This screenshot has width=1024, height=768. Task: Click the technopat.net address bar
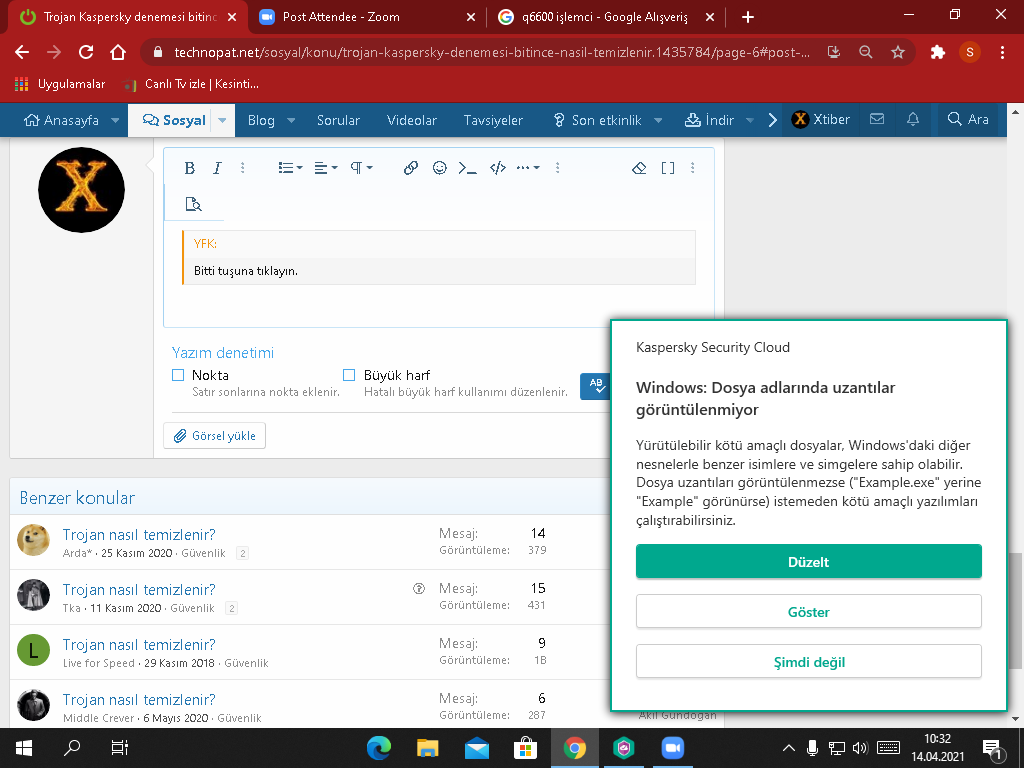click(490, 52)
